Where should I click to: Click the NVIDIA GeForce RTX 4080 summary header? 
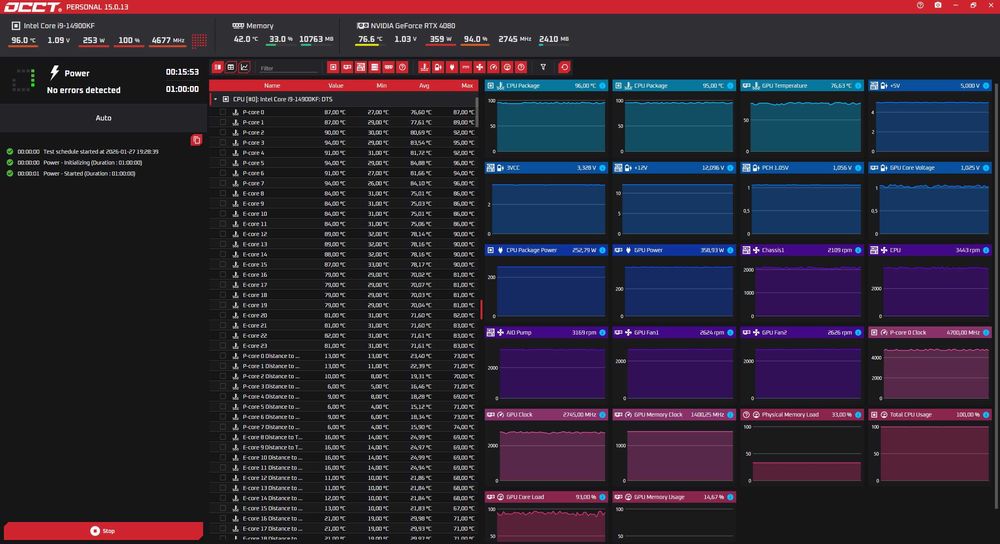tap(406, 26)
